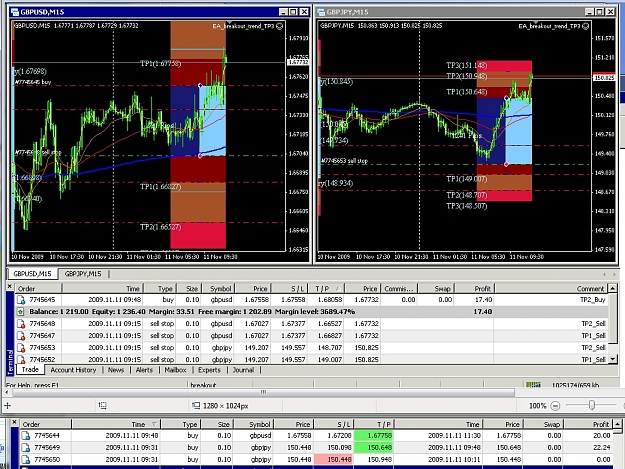Screen dimensions: 625x469
Task: Click GBPJPY chart window title icon
Action: point(321,12)
